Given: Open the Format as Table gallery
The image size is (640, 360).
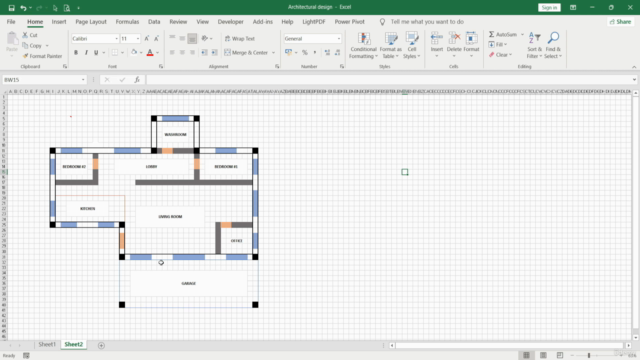Looking at the screenshot, I should click(391, 45).
